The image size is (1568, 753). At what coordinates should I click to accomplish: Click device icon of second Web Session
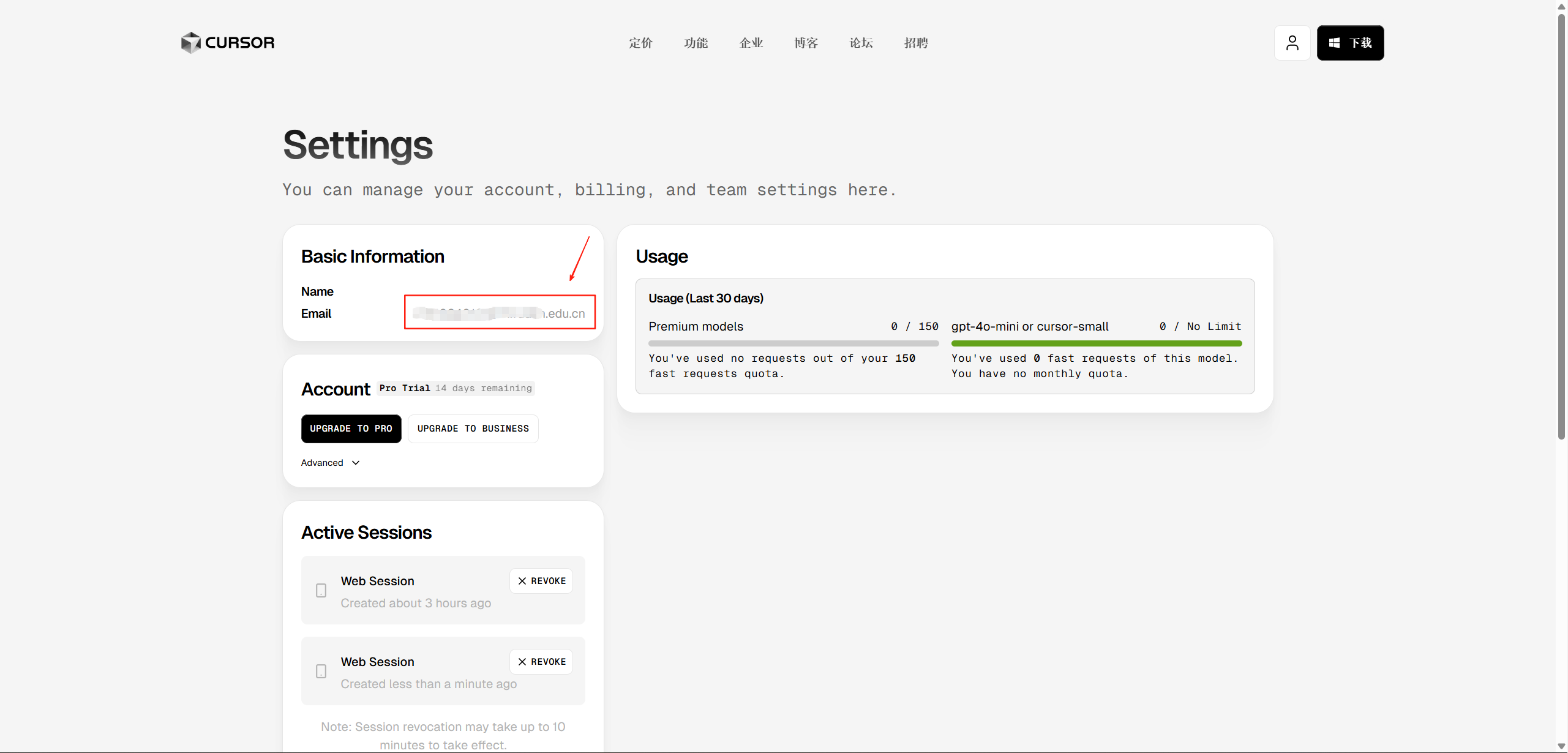321,672
